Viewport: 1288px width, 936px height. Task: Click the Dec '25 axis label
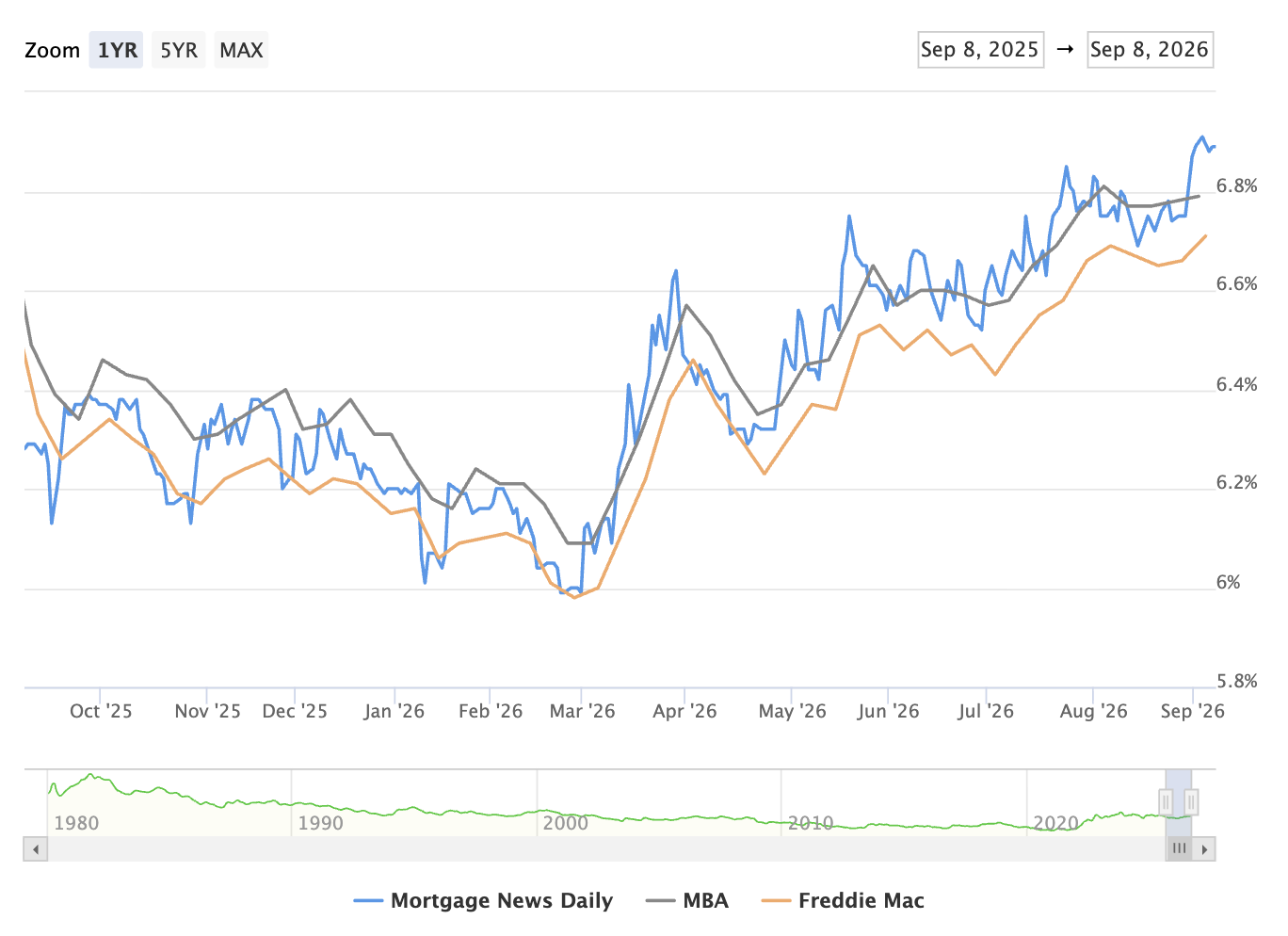coord(295,711)
